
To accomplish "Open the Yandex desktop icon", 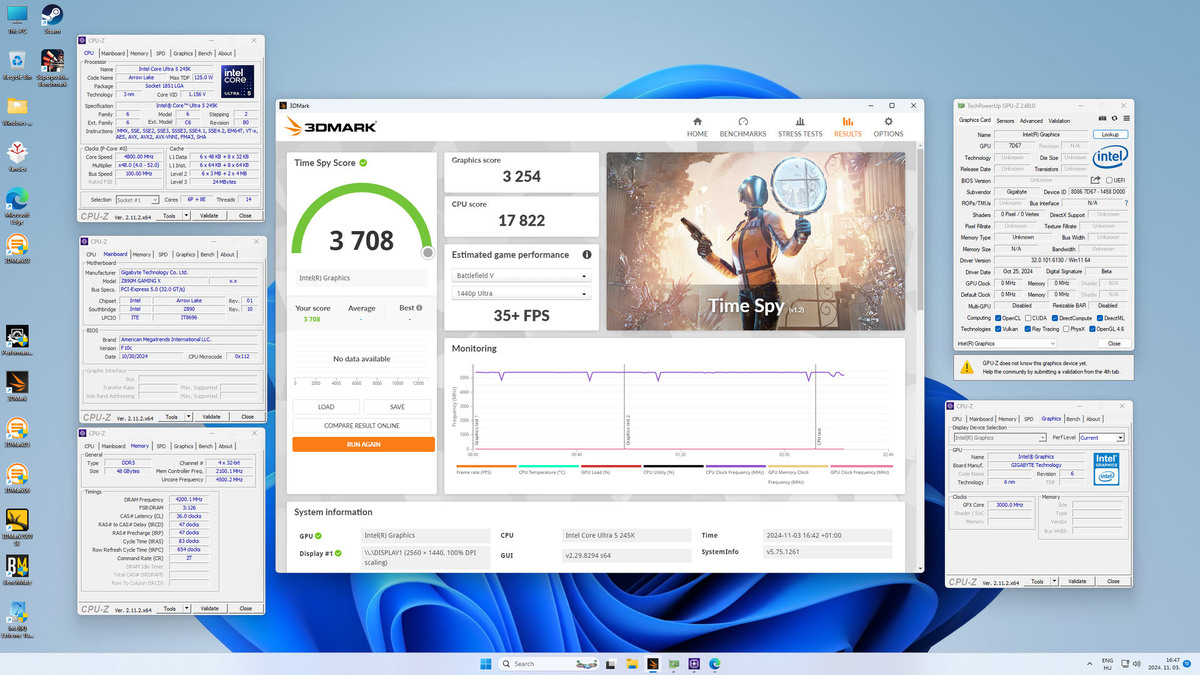I will 17,155.
